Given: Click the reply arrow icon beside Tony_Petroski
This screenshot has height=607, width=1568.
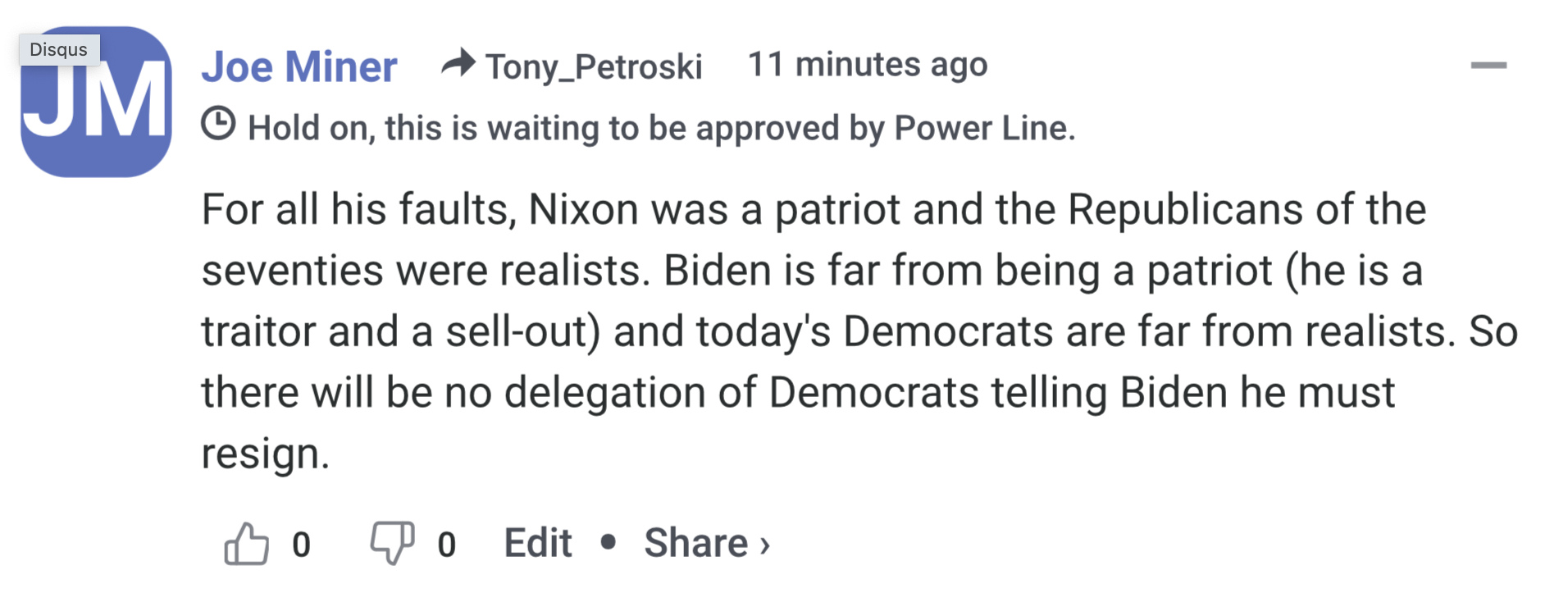Looking at the screenshot, I should 458,63.
